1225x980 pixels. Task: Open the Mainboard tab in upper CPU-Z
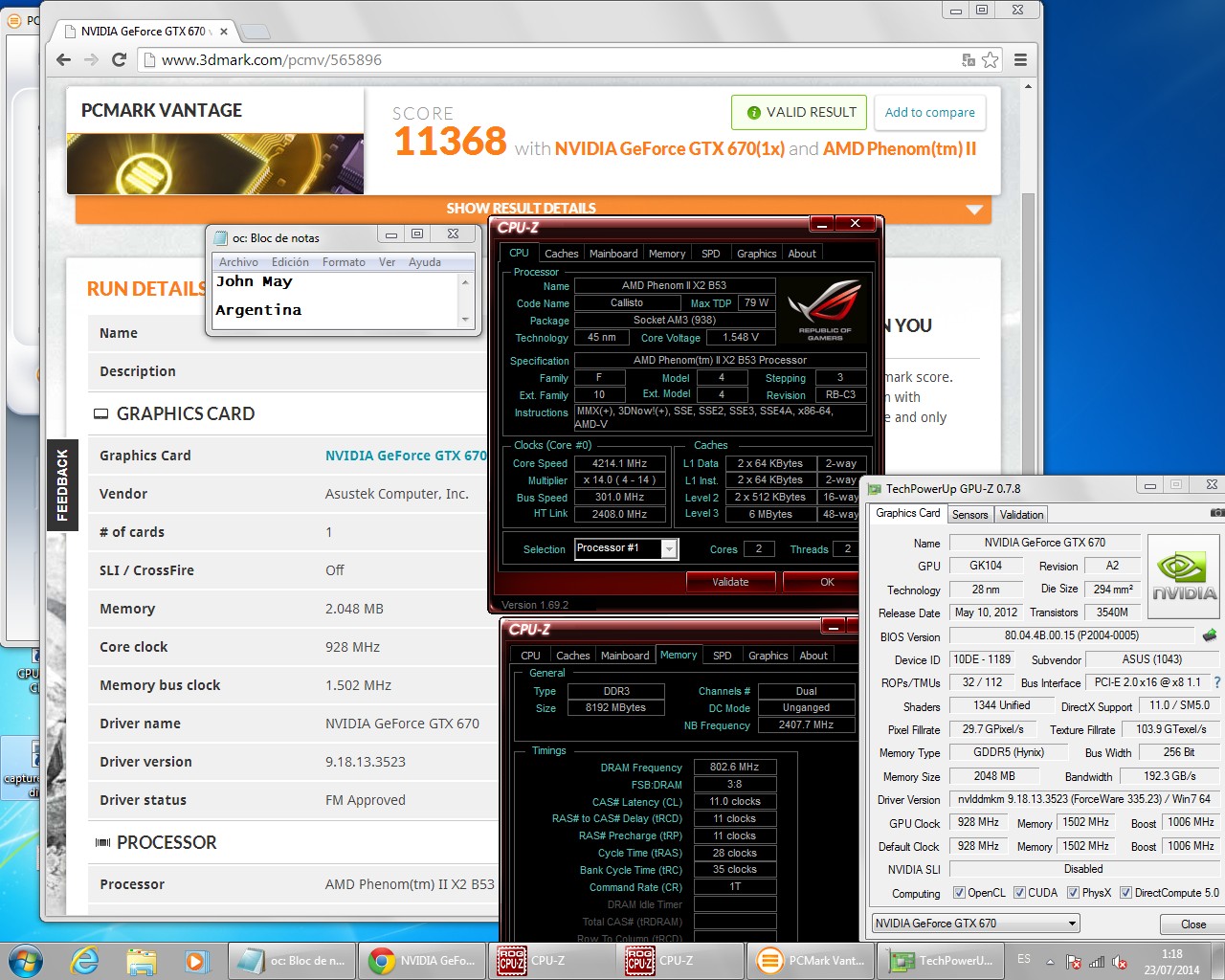(613, 254)
